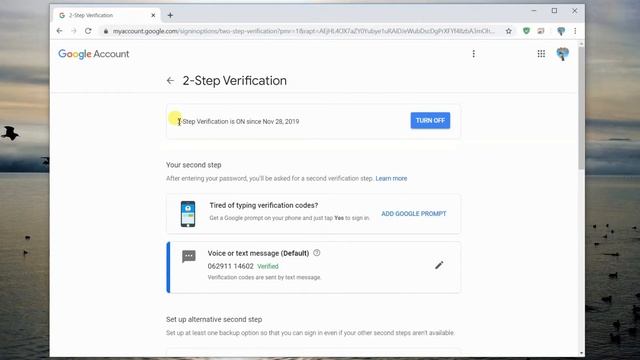Viewport: 640px width, 360px height.
Task: Open the Google Account profile picture
Action: (x=562, y=54)
